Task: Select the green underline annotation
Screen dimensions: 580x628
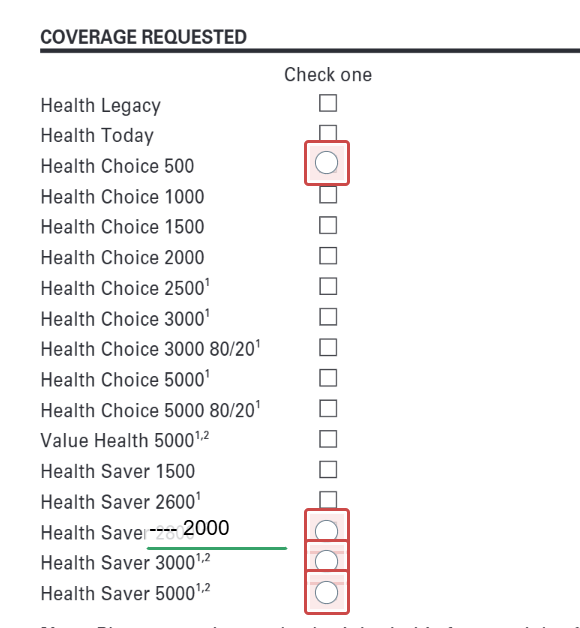Action: (217, 548)
